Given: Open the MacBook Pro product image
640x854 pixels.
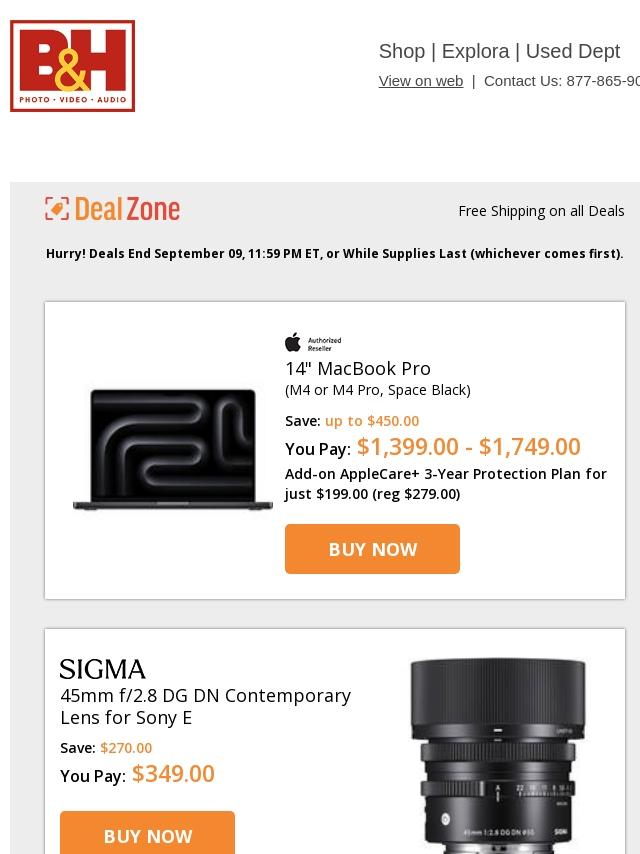Looking at the screenshot, I should [173, 449].
